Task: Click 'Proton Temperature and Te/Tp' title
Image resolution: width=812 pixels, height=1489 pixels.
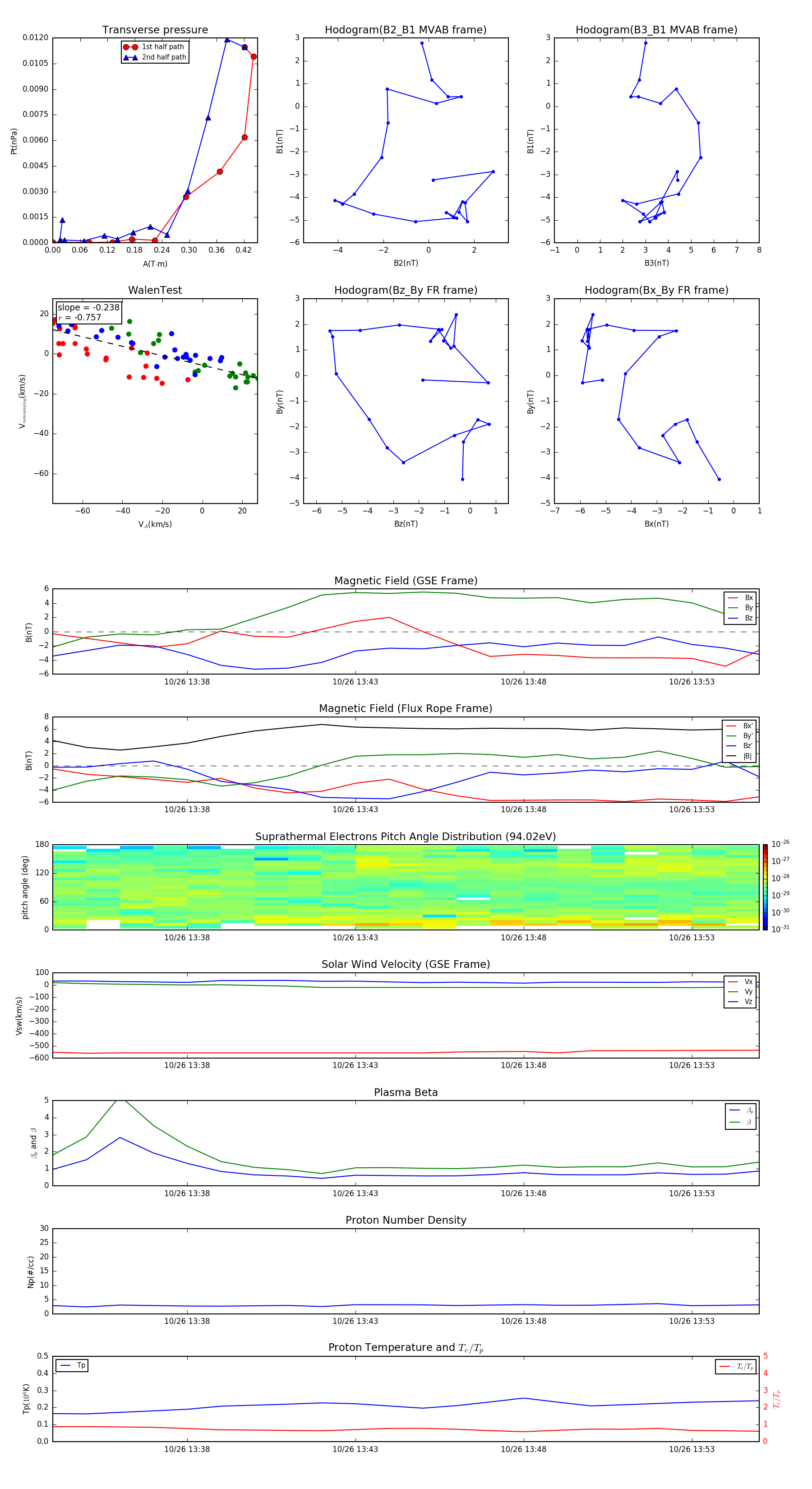Action: [x=406, y=1348]
